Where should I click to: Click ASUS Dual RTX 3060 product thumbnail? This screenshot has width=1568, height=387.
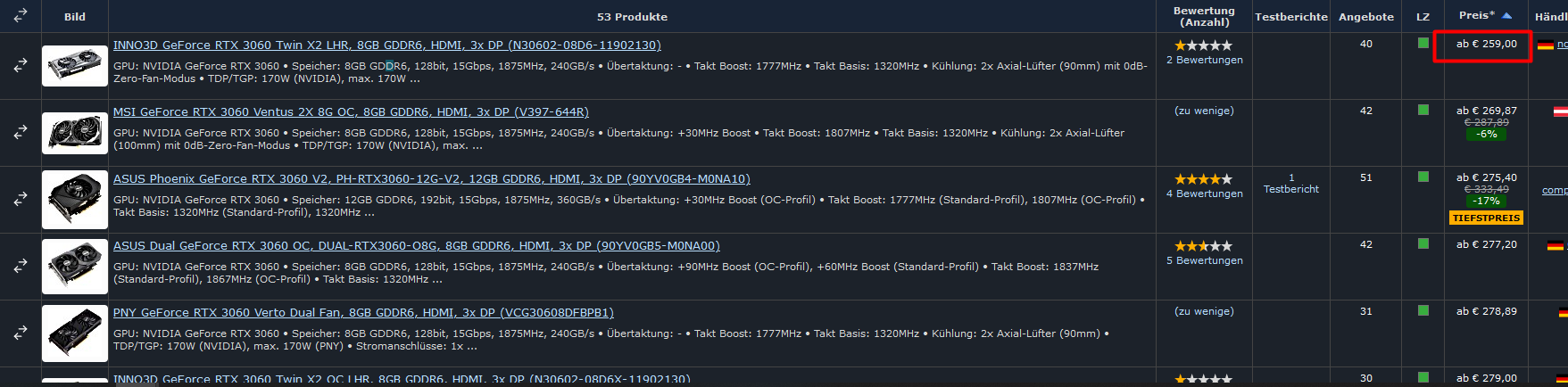pyautogui.click(x=75, y=266)
